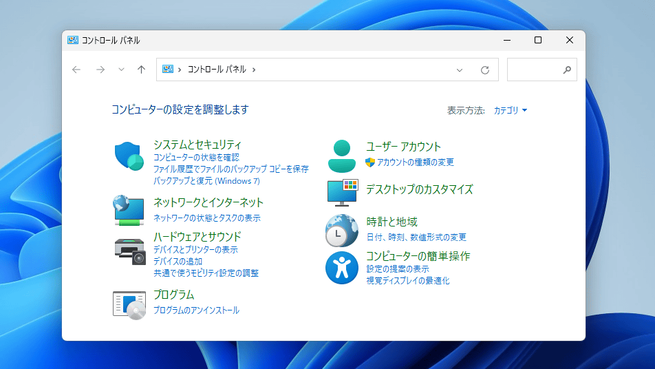This screenshot has height=369, width=655.
Task: Expand recent locations chevron beside forward arrow
Action: [x=121, y=69]
